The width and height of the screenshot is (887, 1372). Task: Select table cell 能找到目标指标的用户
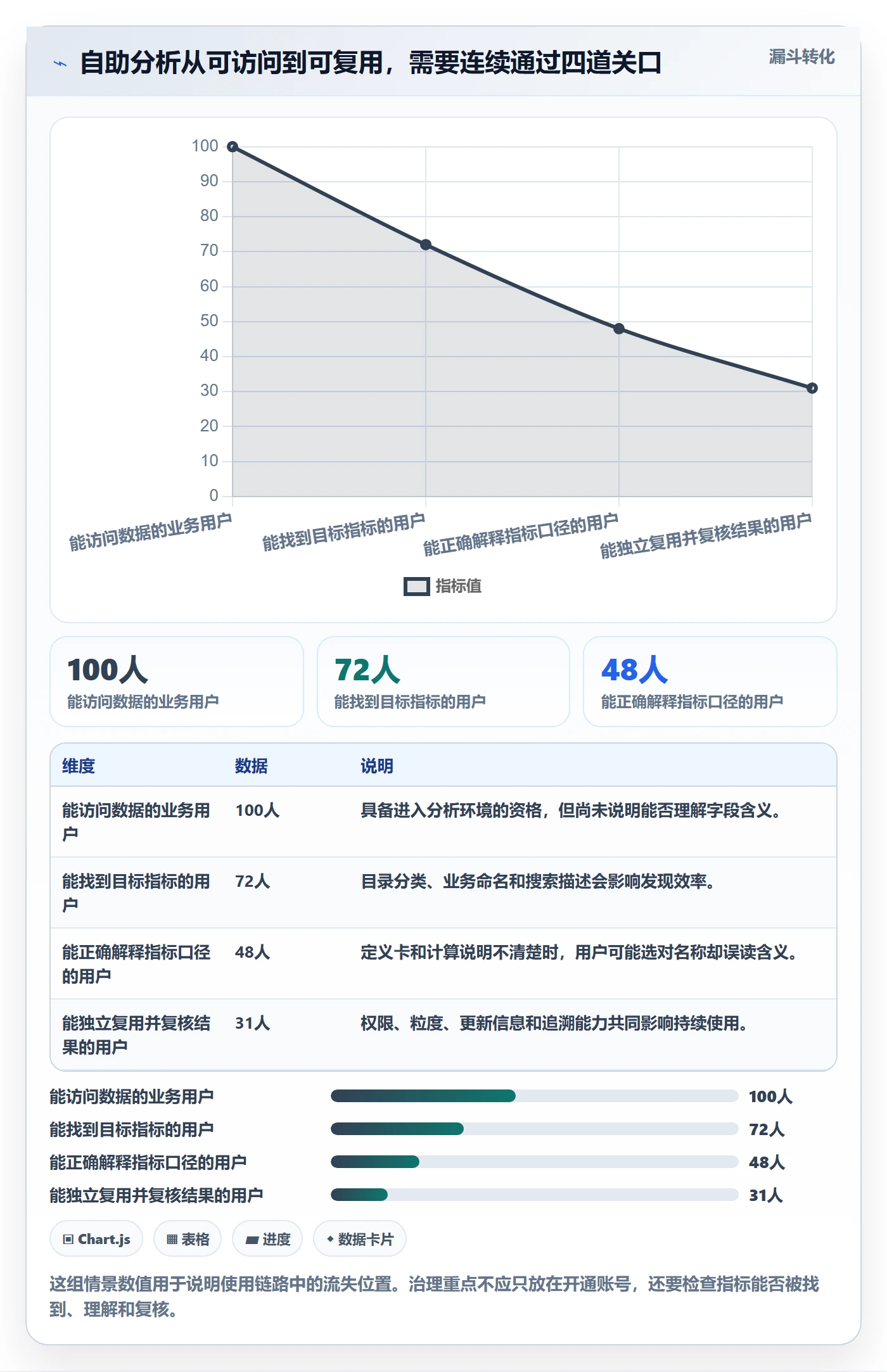point(136,893)
